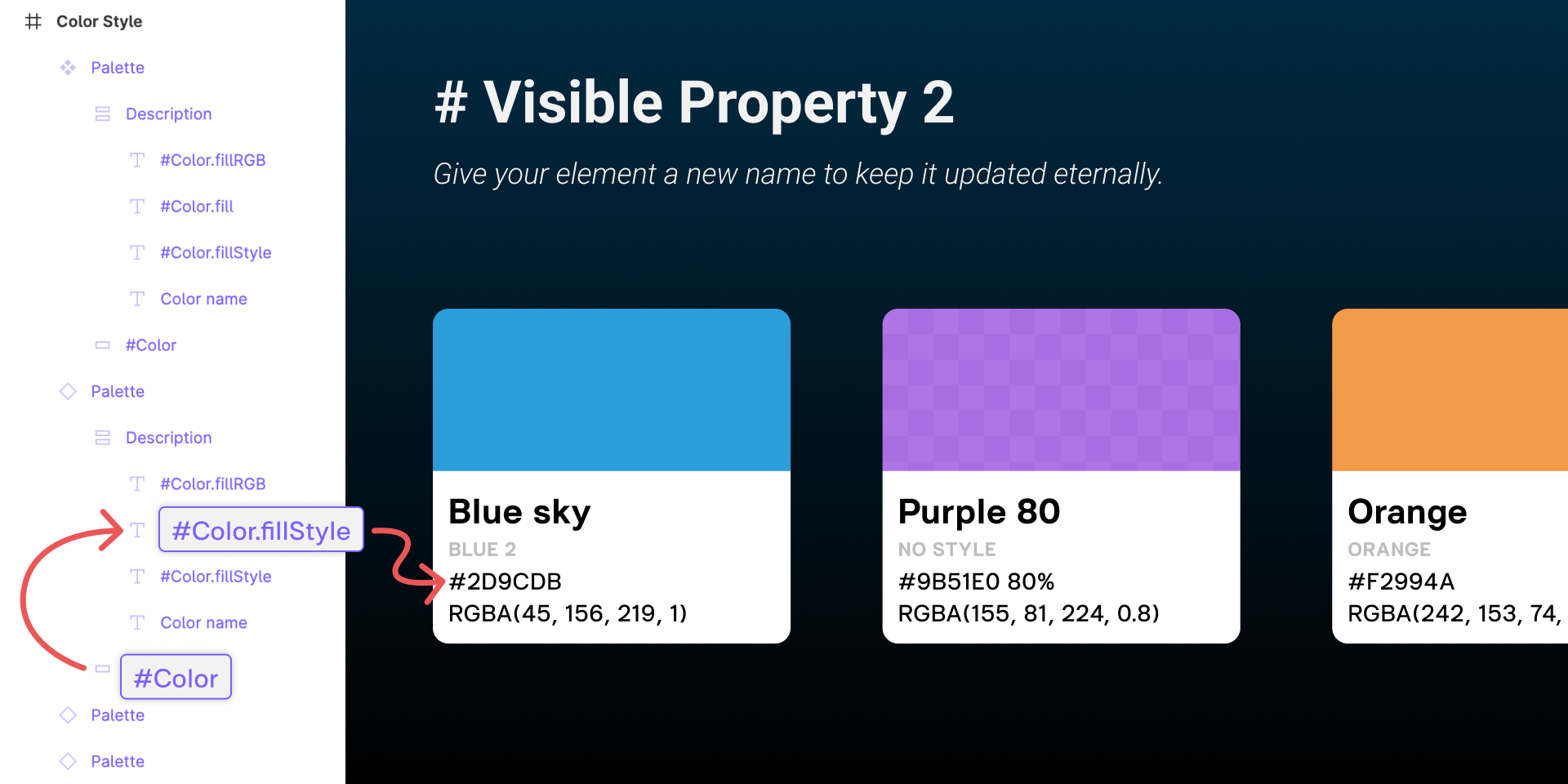Viewport: 1568px width, 784px height.
Task: Select the text icon beside #Color.fillRGB
Action: tap(137, 160)
